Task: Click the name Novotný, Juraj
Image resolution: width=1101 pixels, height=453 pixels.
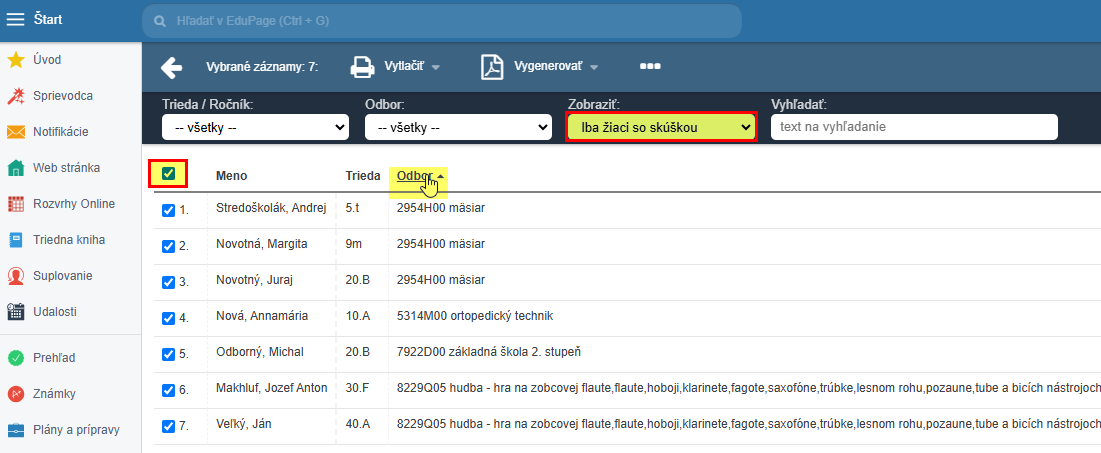Action: point(254,280)
